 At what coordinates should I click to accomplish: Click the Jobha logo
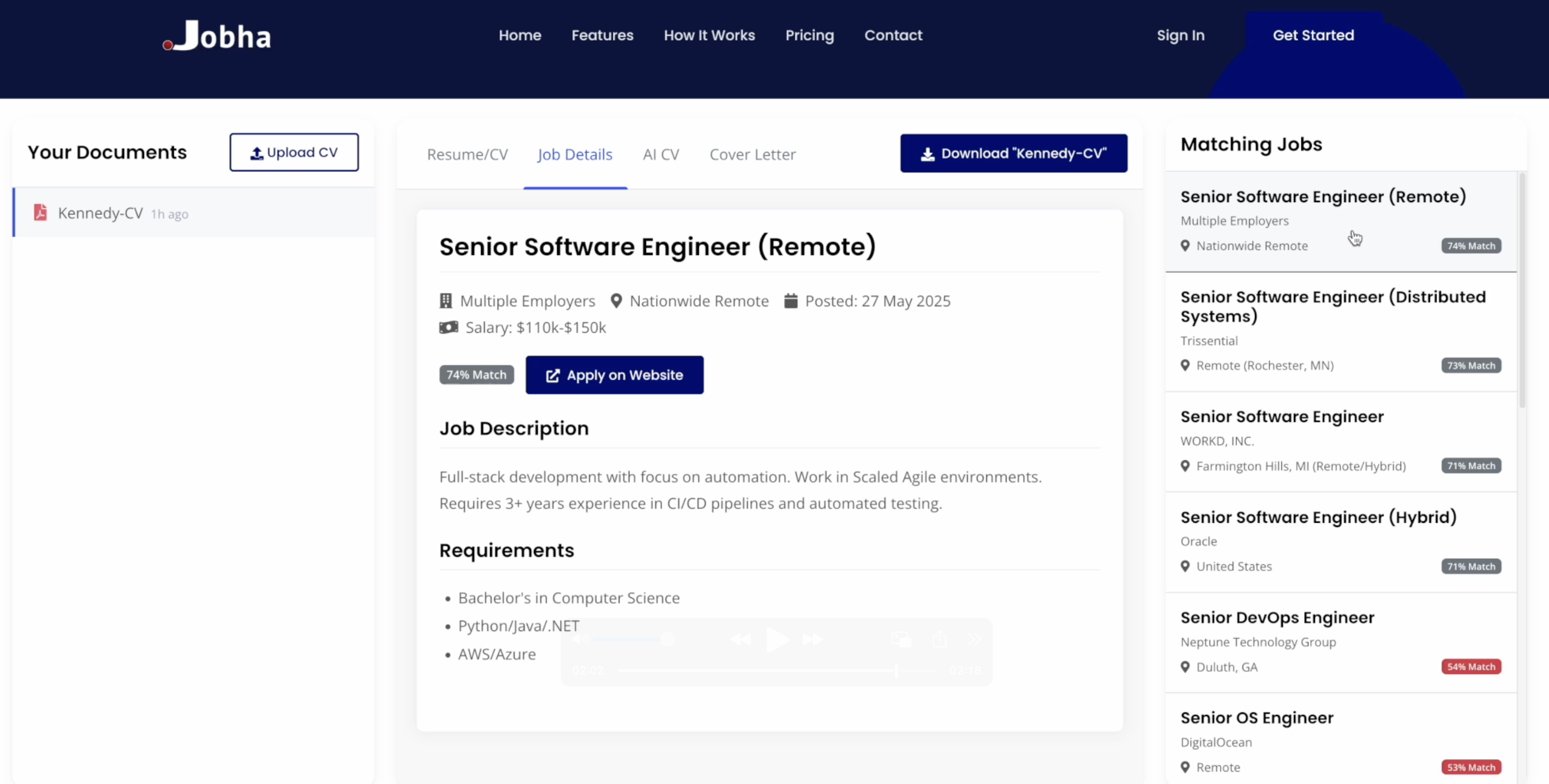(x=217, y=35)
